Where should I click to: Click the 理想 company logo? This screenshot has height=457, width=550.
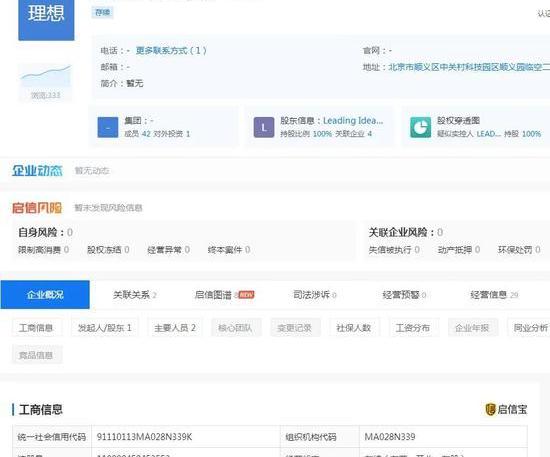click(46, 20)
